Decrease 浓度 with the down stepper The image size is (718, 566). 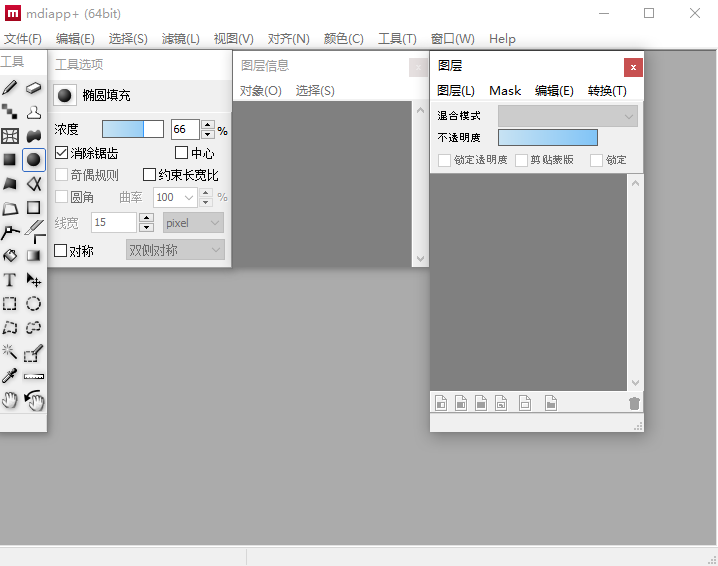208,134
